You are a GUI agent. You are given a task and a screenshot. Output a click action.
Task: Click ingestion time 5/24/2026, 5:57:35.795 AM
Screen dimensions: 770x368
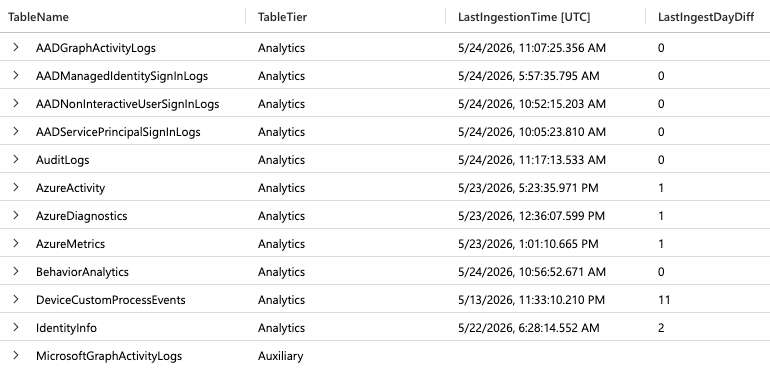coord(528,76)
